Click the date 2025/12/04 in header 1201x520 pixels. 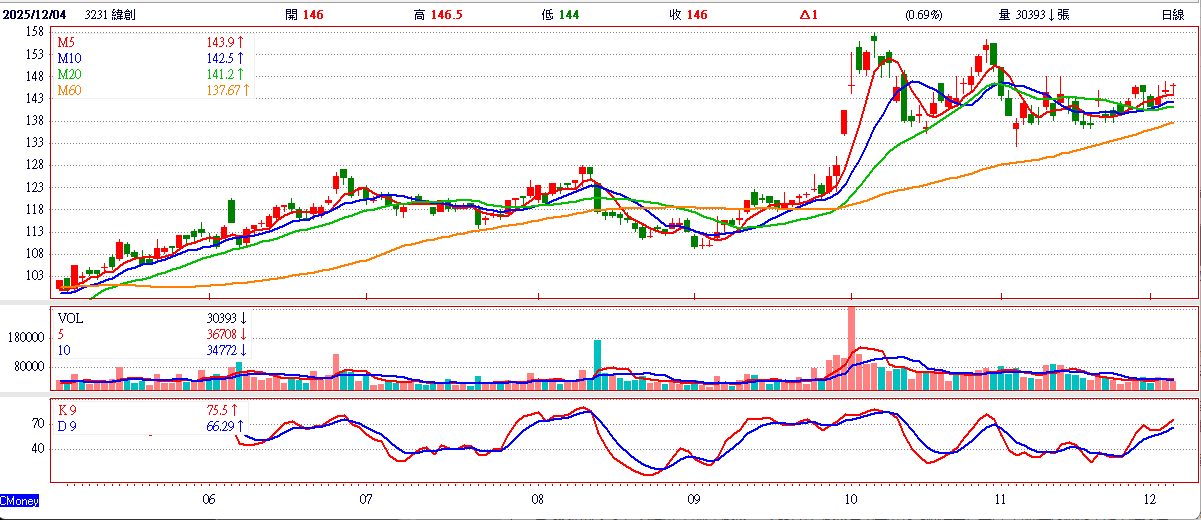point(35,15)
